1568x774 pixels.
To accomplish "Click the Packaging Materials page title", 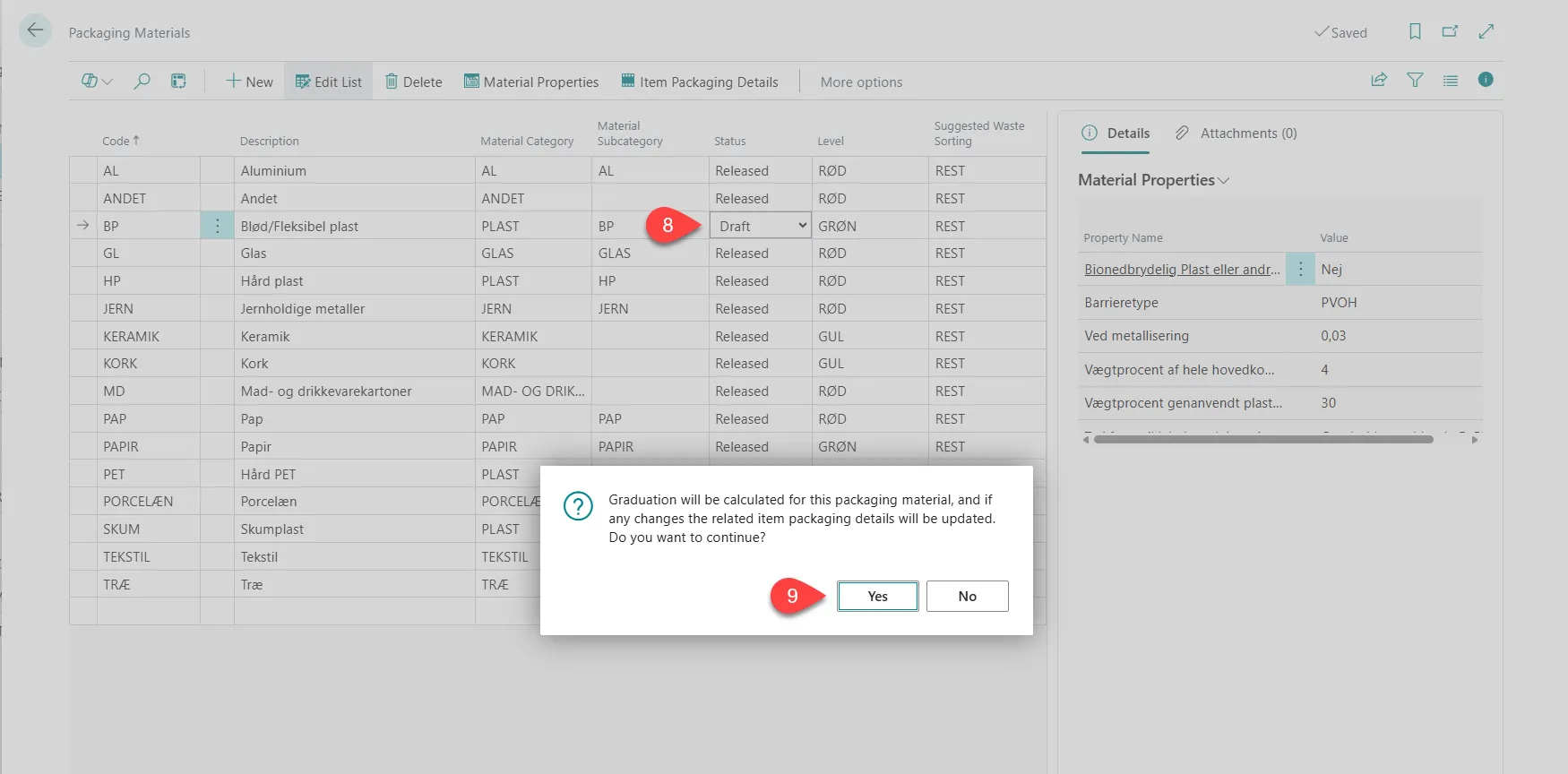I will point(129,32).
